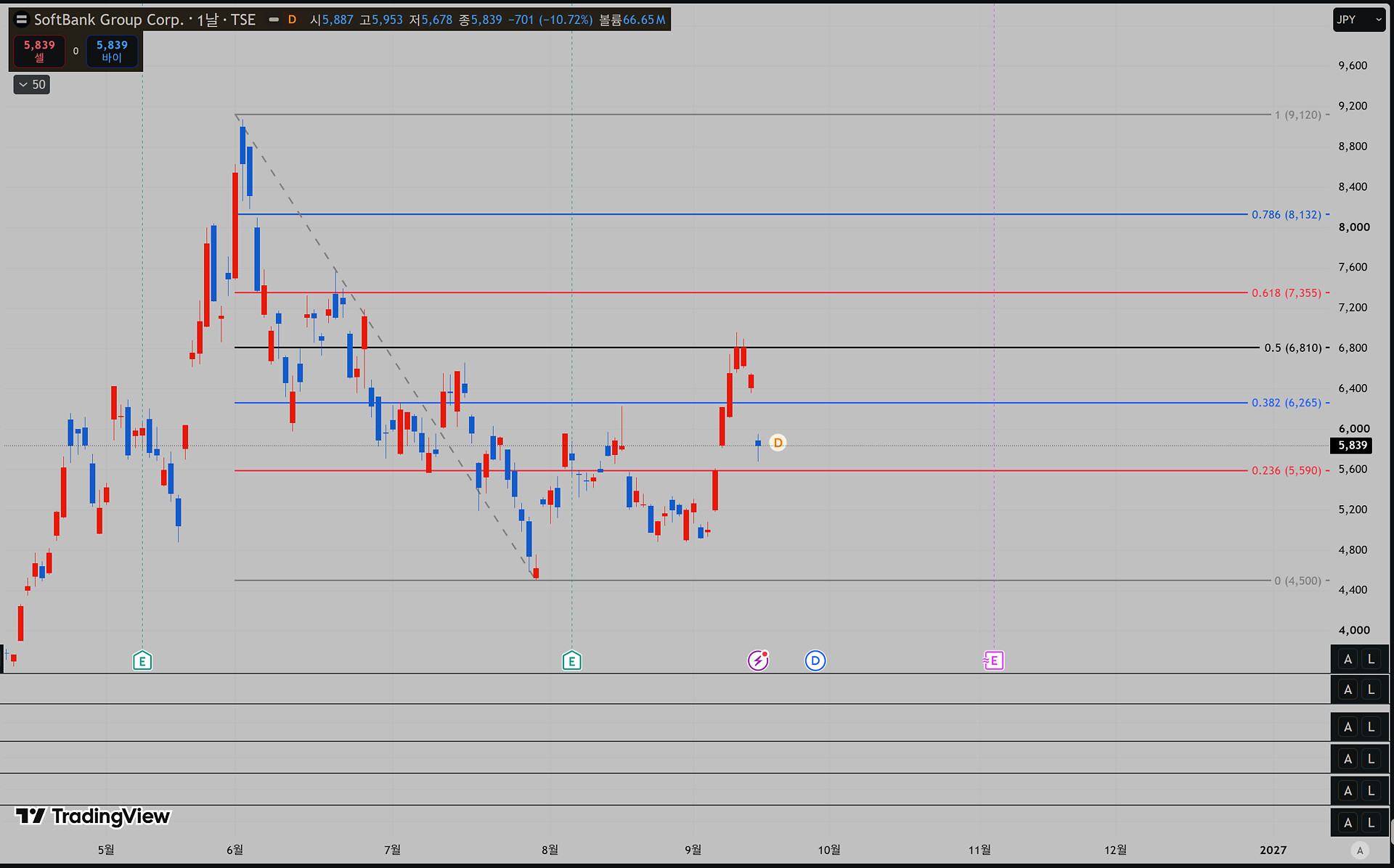Click the orange D status indicator in the legend
This screenshot has width=1394, height=868.
(292, 20)
